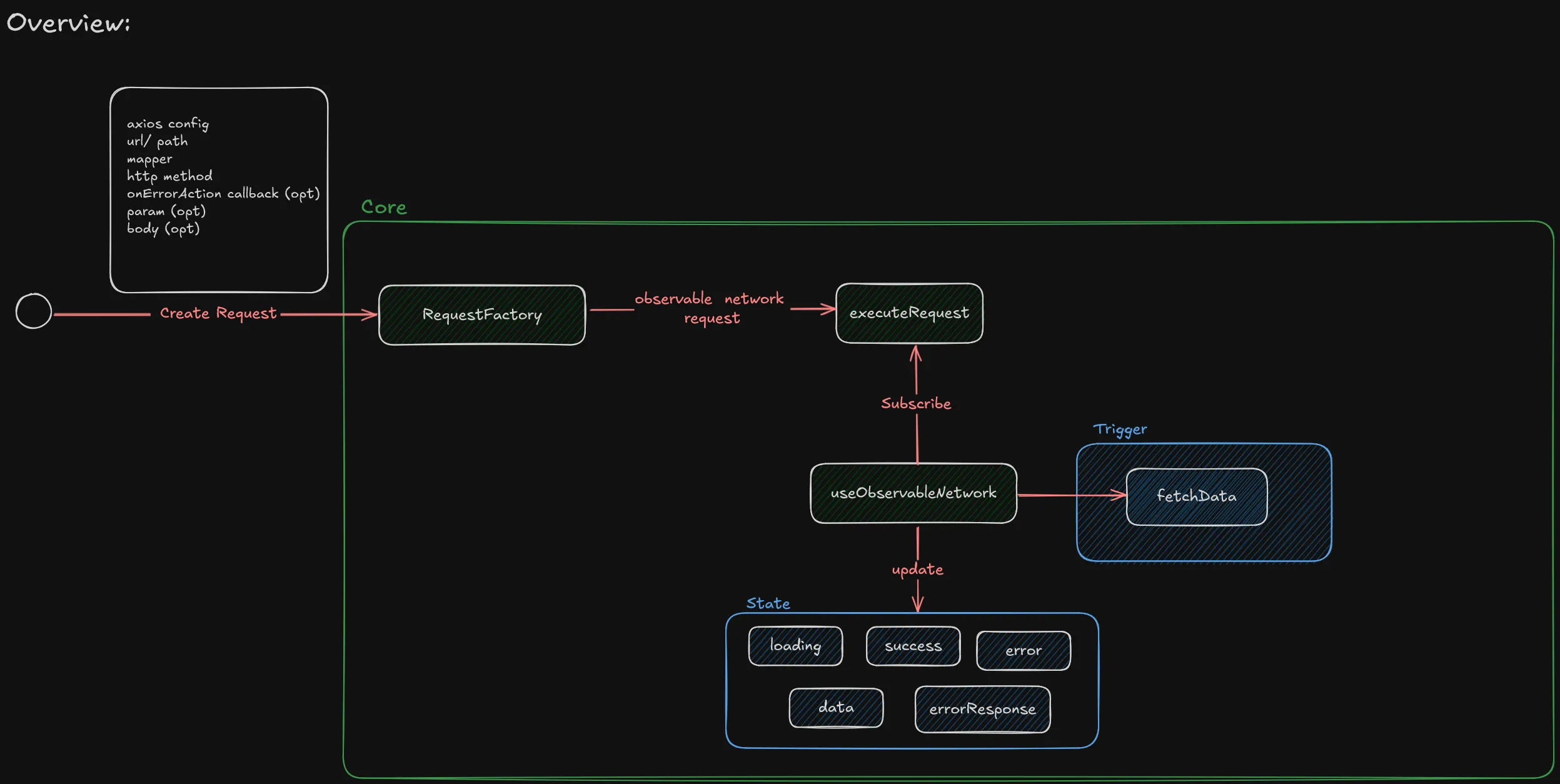Click the body (opt) text line

(163, 229)
